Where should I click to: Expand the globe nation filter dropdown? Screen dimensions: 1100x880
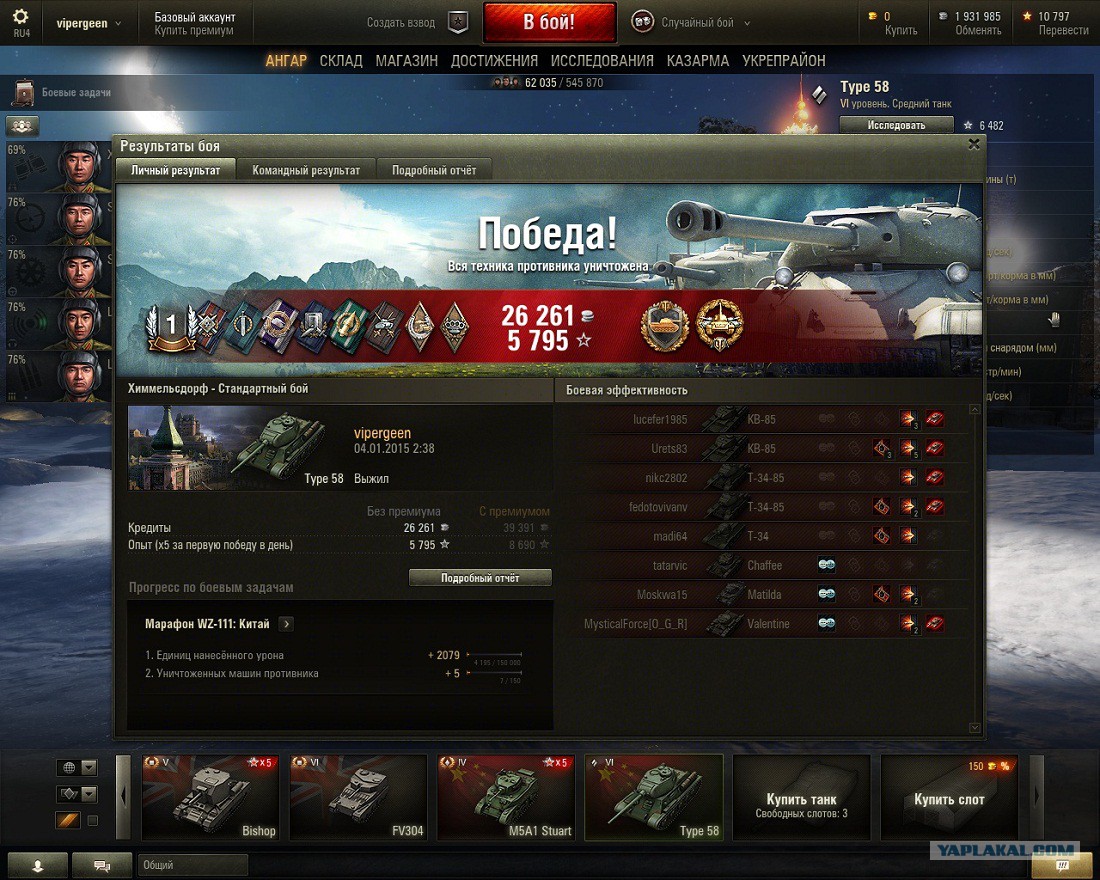pos(89,767)
